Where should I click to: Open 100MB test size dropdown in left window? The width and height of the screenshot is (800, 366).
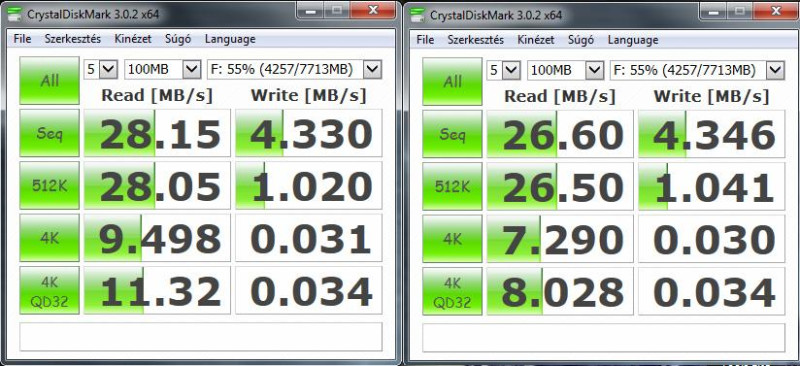[163, 69]
